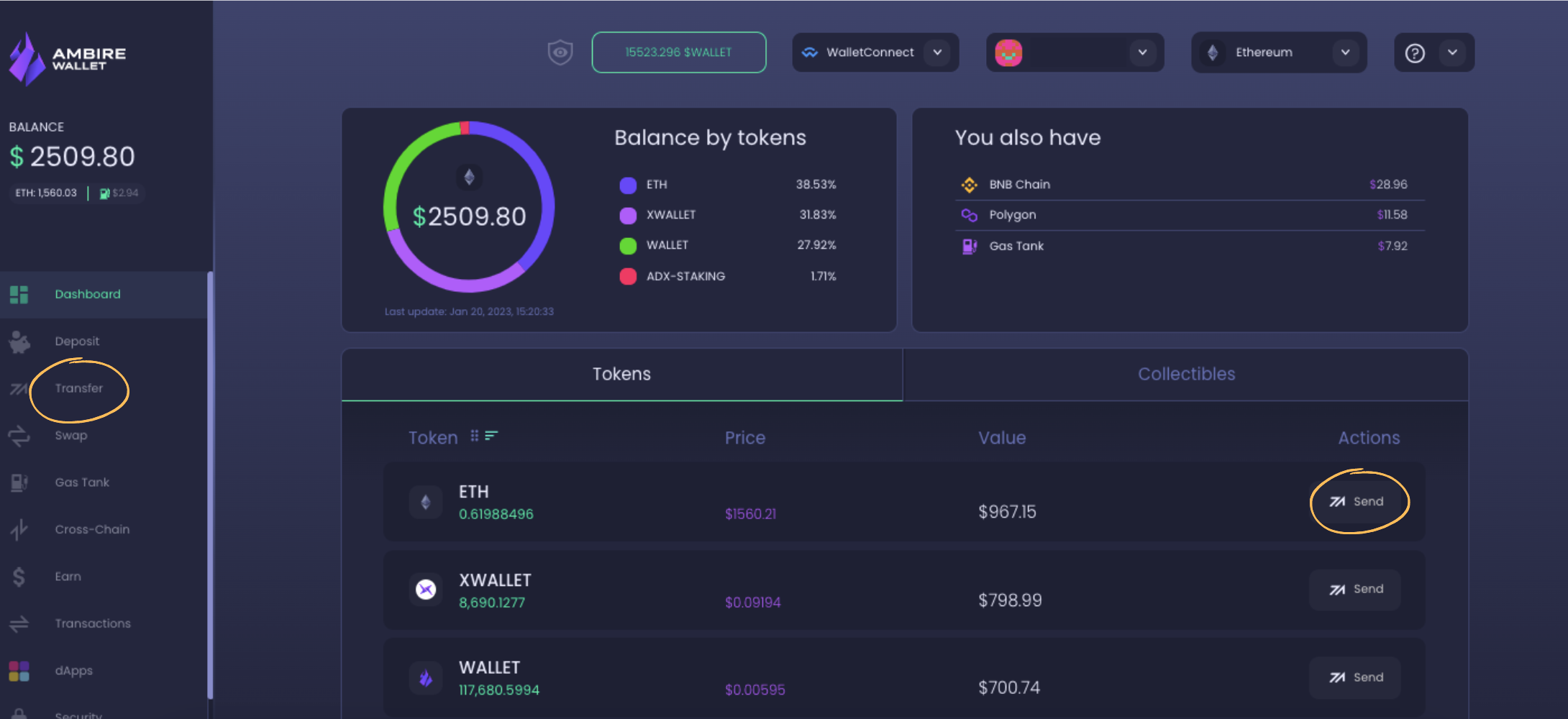Open the Gas Tank $7.92 row
The height and width of the screenshot is (719, 1568).
1190,246
